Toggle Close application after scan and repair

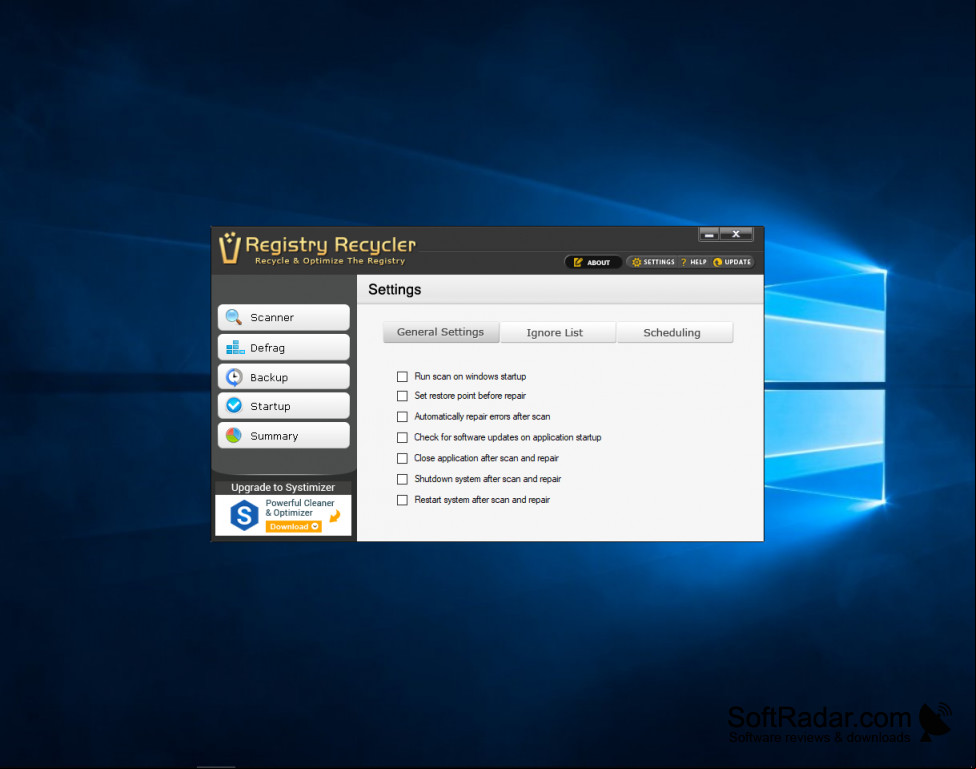point(402,458)
